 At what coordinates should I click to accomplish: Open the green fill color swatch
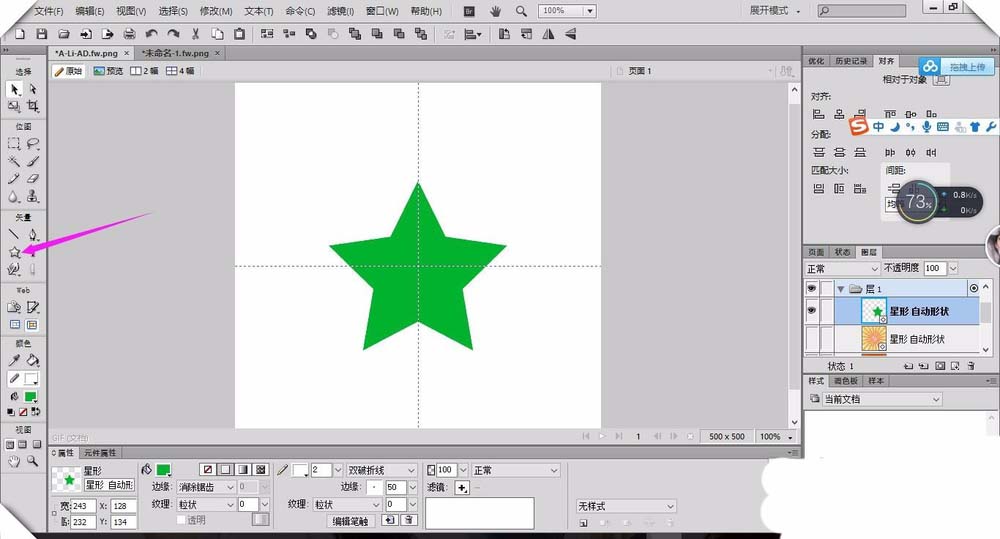click(163, 469)
